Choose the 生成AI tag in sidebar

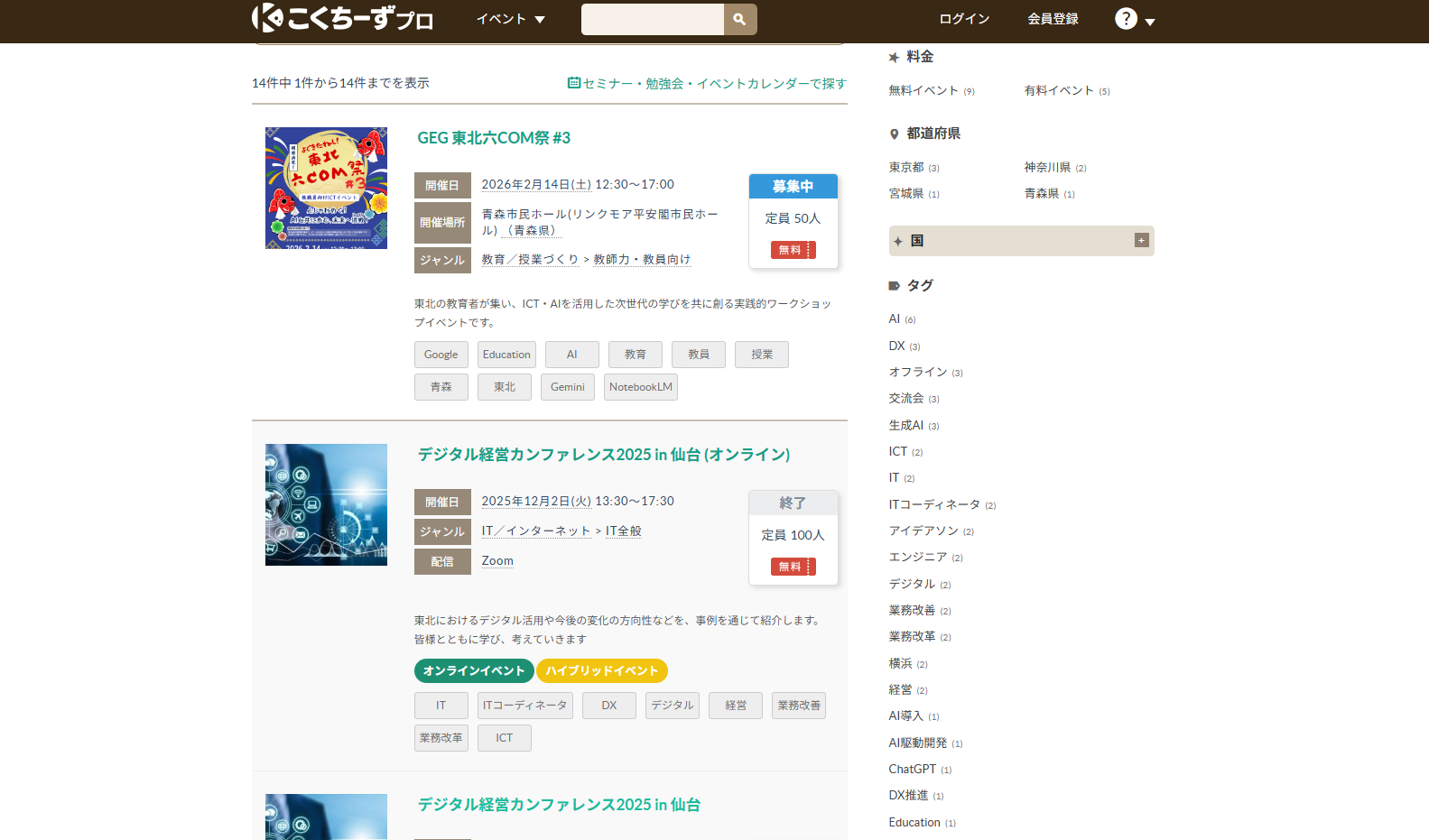pyautogui.click(x=906, y=426)
